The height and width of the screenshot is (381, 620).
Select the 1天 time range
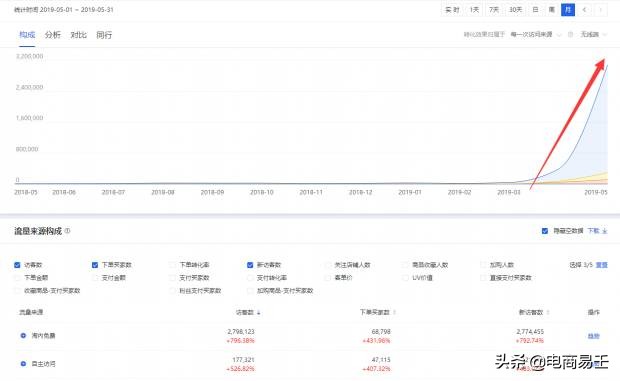click(x=474, y=9)
